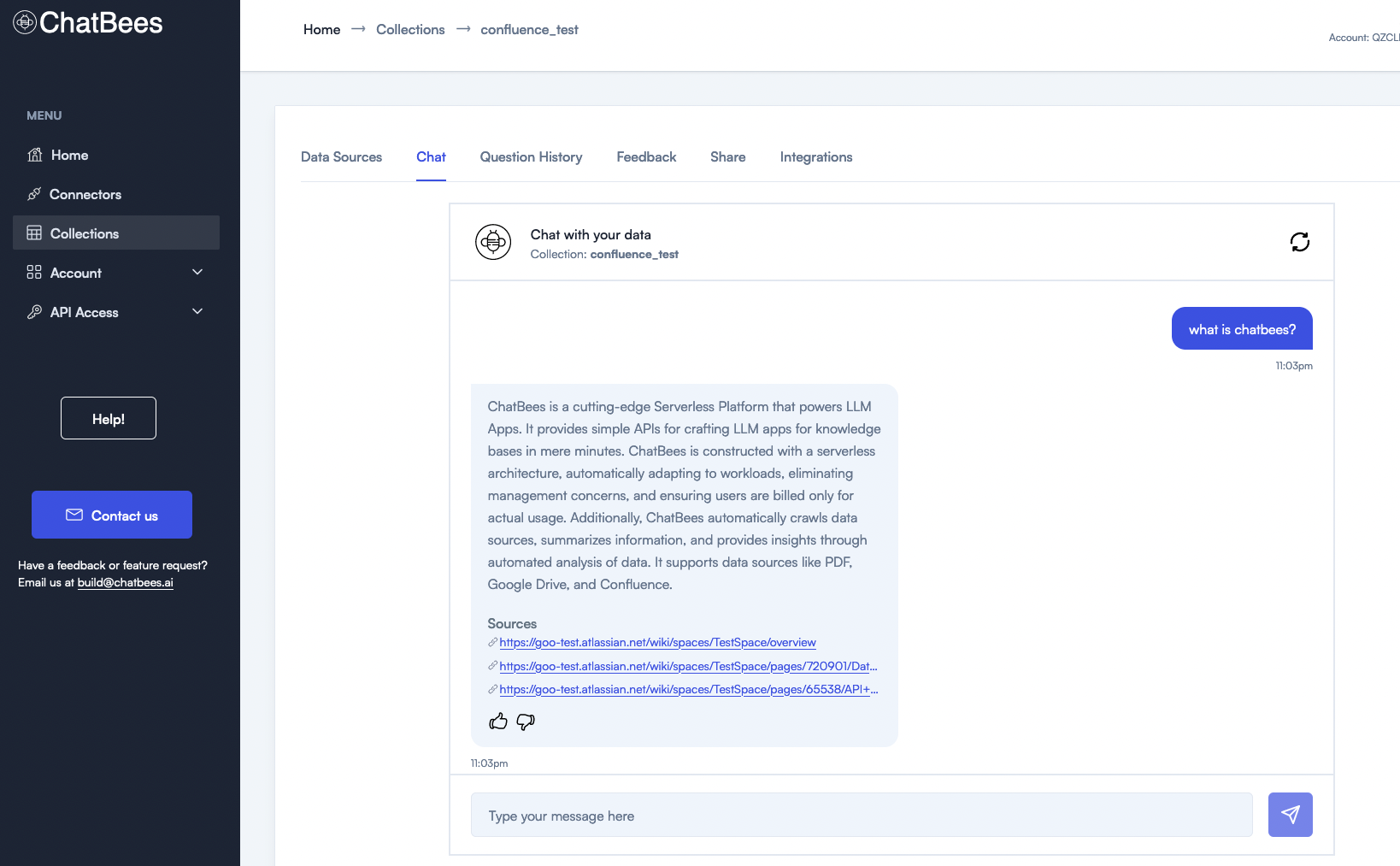Open the Feedback tab

646,157
